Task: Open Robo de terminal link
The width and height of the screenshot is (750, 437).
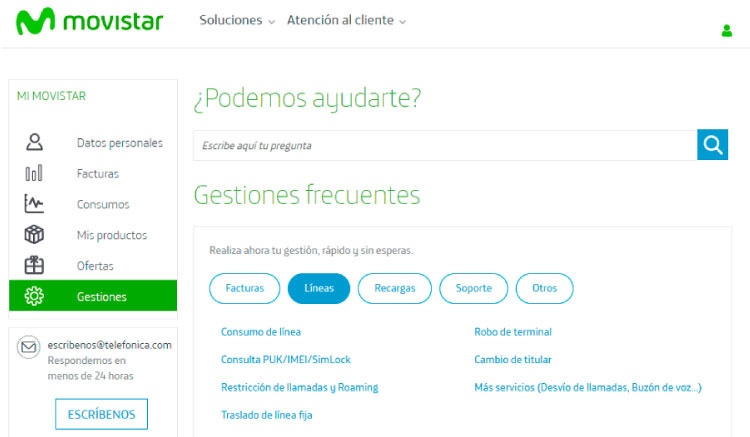Action: tap(513, 332)
